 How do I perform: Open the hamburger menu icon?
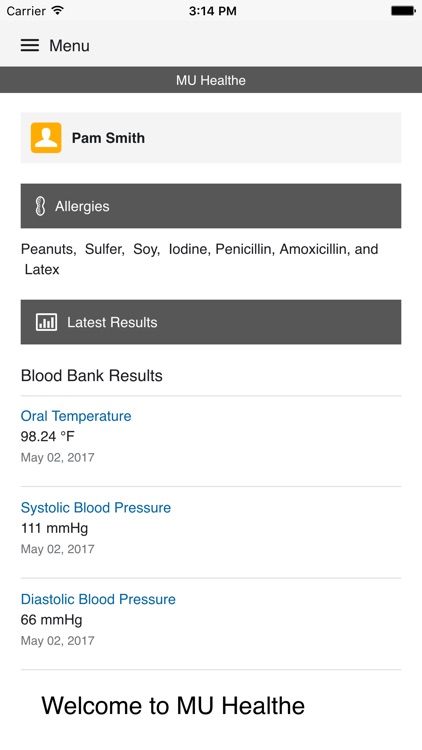tap(30, 45)
